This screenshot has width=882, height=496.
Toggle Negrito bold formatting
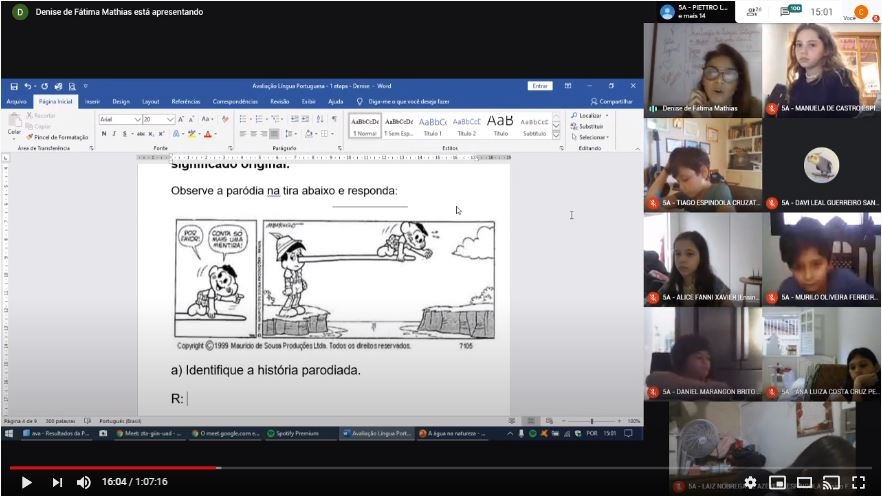point(104,134)
